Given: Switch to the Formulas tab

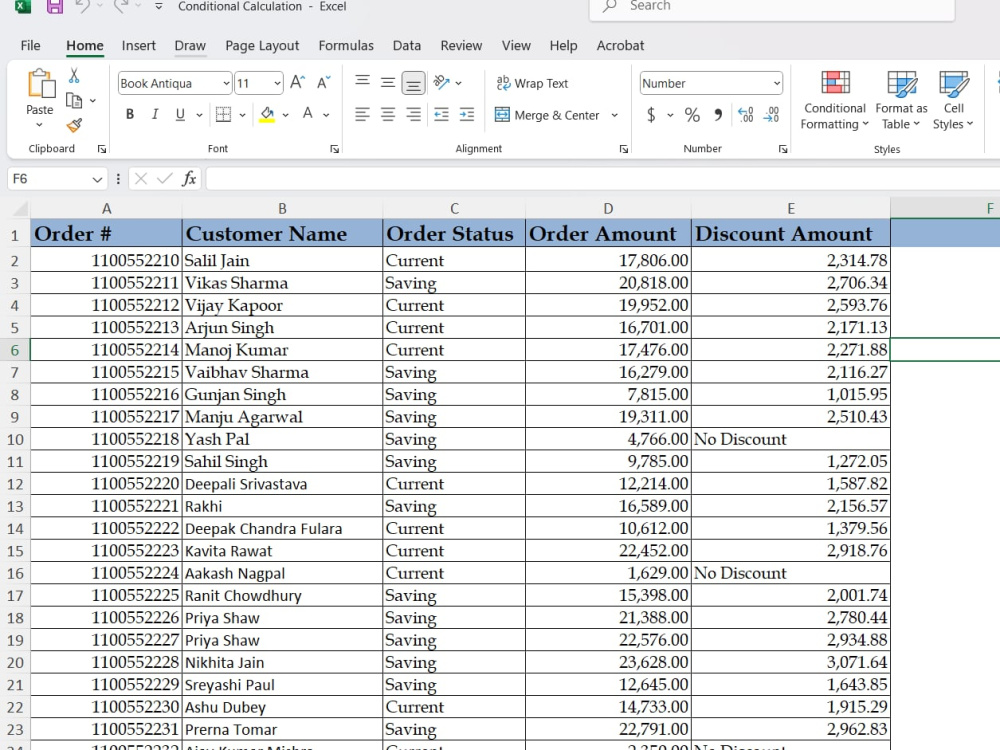Looking at the screenshot, I should point(346,45).
